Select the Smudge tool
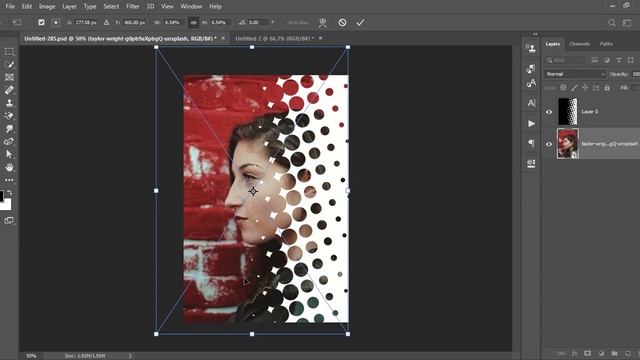This screenshot has height=360, width=640. [9, 129]
